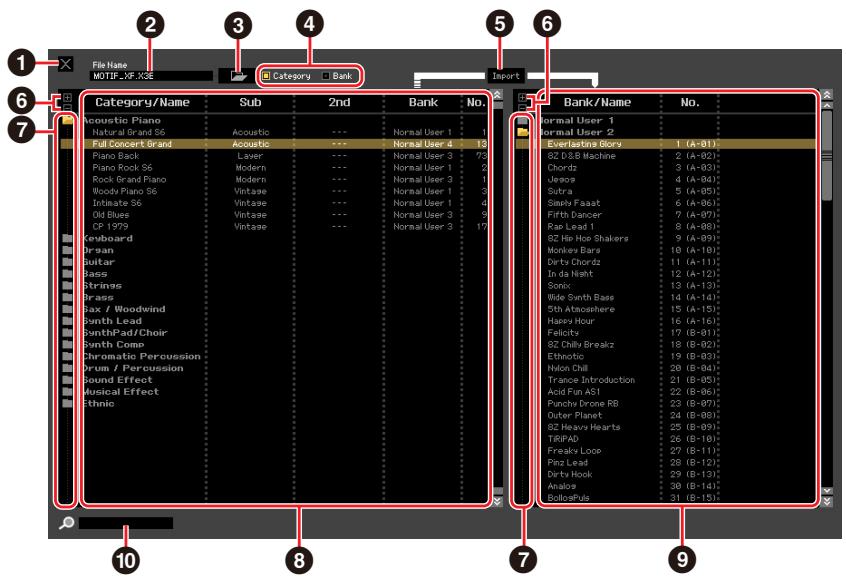
Task: Collapse all folders in right list (−)
Action: pos(522,107)
